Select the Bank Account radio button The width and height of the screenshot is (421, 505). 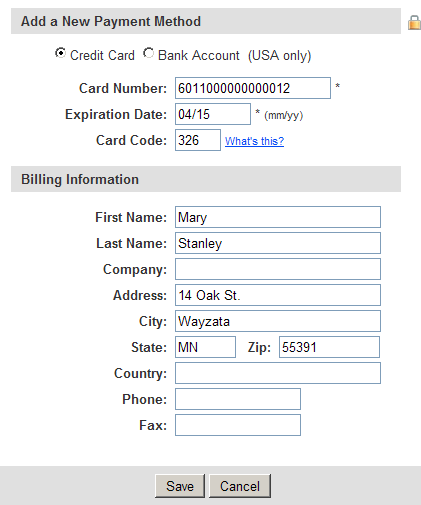click(x=148, y=53)
